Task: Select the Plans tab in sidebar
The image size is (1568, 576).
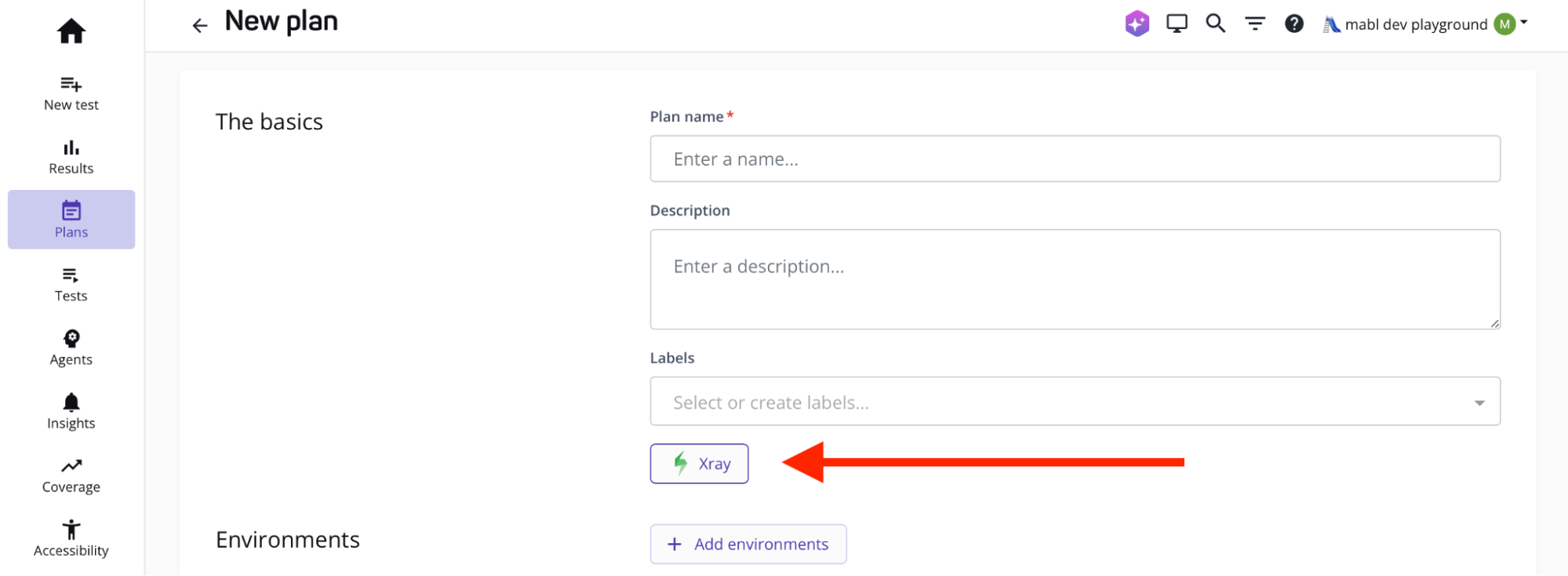Action: click(x=71, y=220)
